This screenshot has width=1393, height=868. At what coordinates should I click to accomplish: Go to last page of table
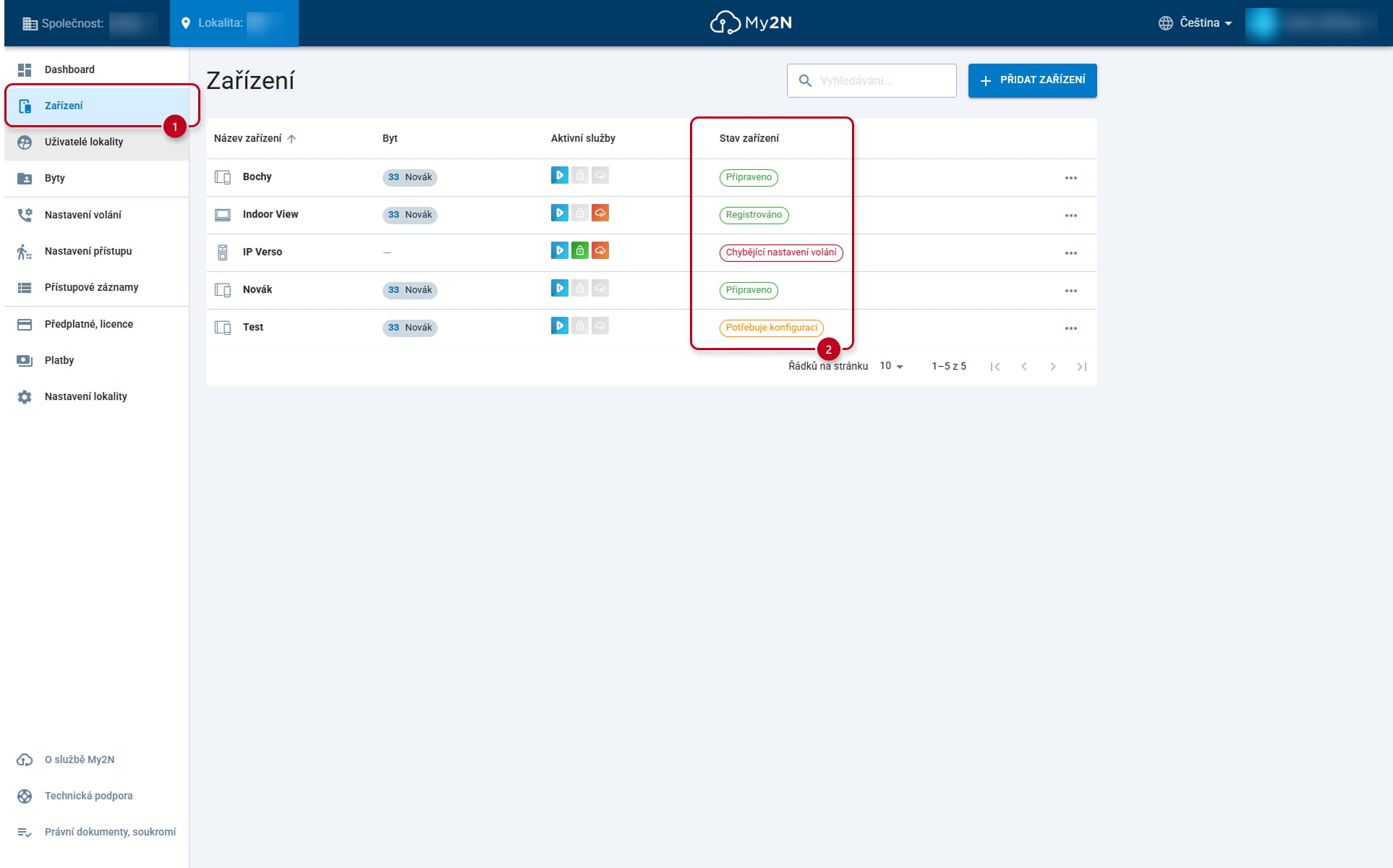[1082, 367]
